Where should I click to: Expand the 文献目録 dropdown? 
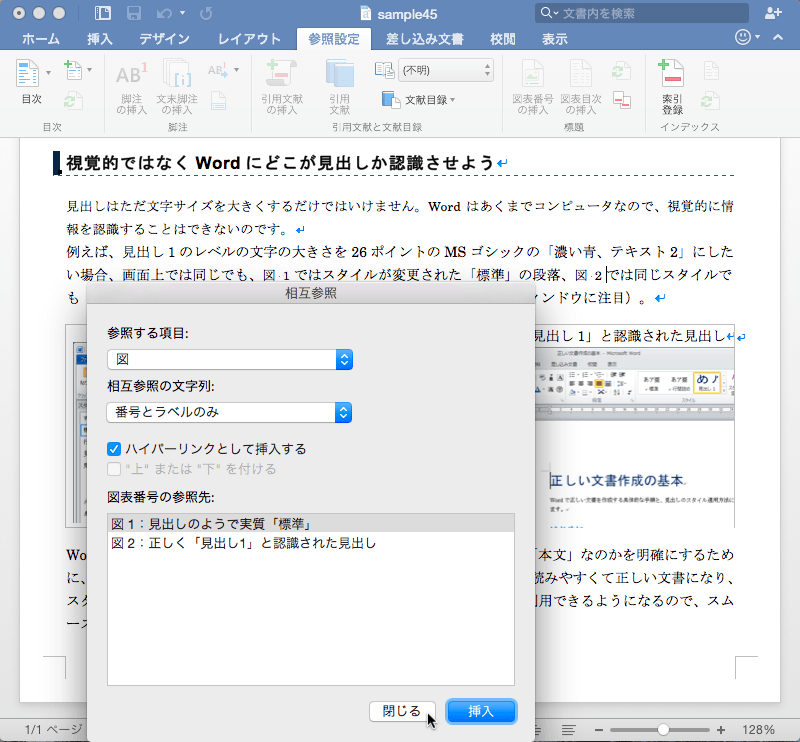(x=453, y=100)
